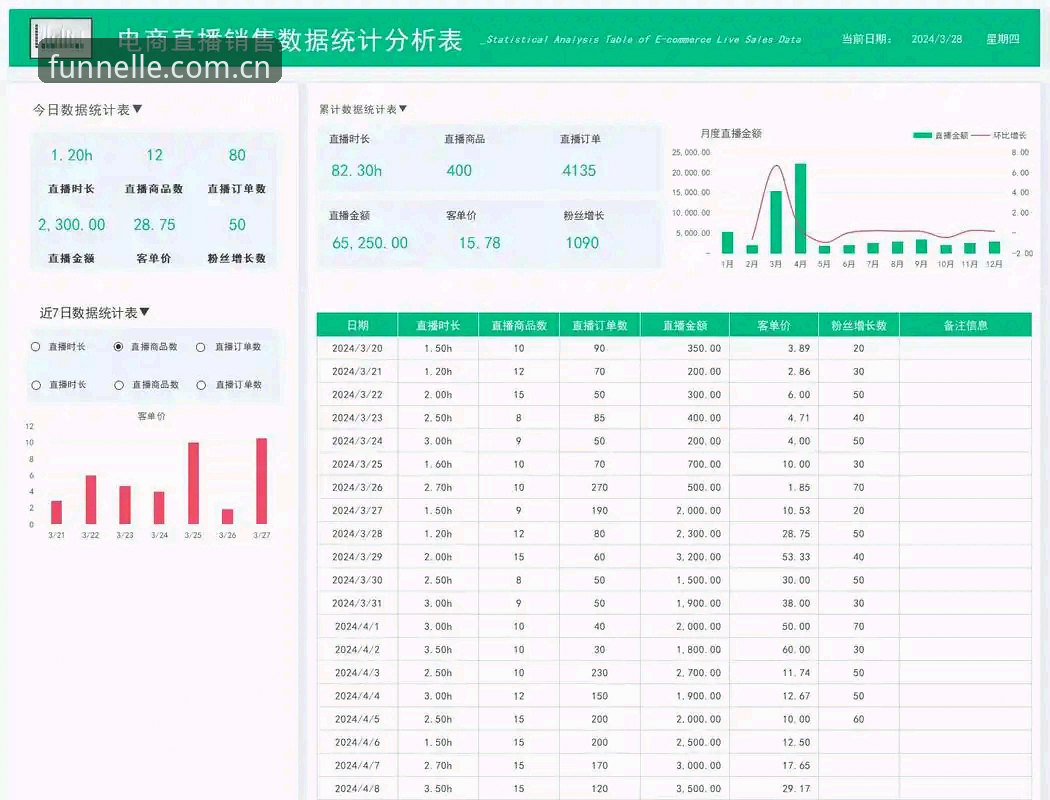Click the 直播时长 table column header

point(438,325)
